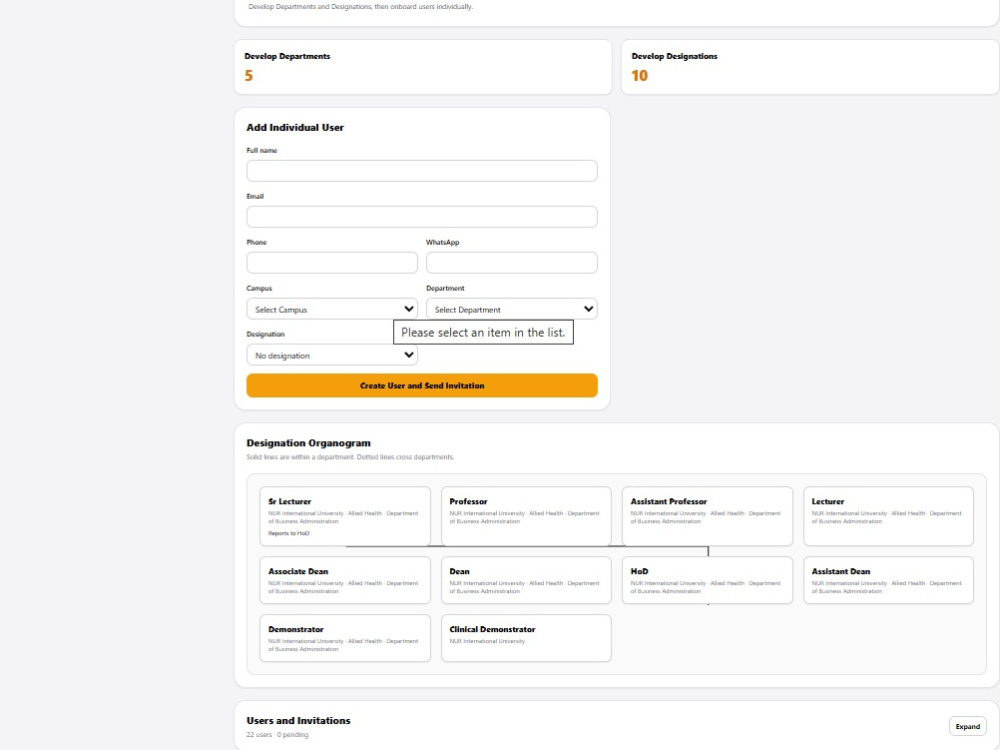The image size is (1000, 750).
Task: Click the Users and Invitations heading
Action: [298, 721]
